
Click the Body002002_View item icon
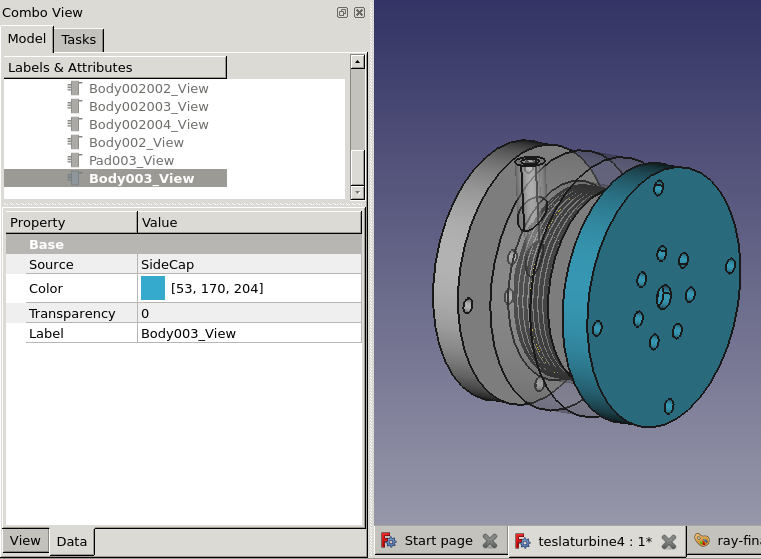[74, 88]
